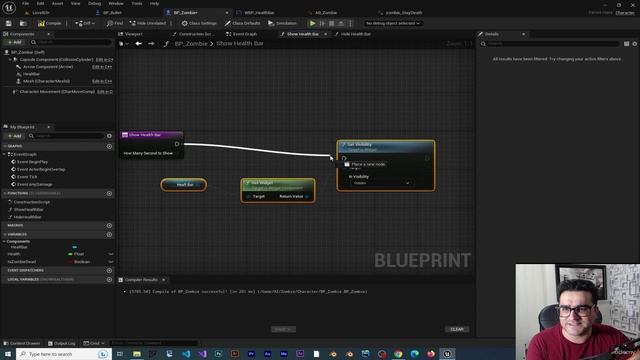
Task: Toggle Health variable visibility eye
Action: coord(111,254)
